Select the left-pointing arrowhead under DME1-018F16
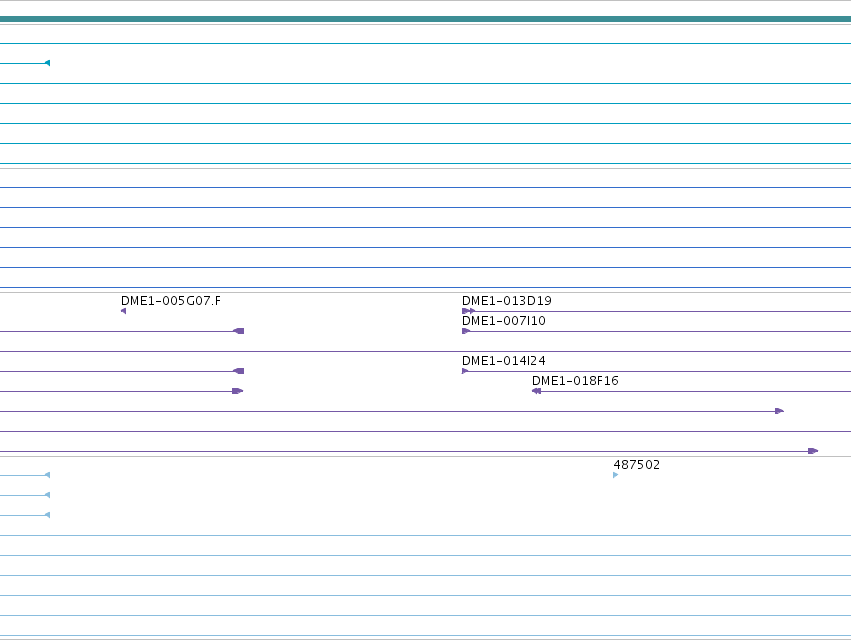851x640 pixels. [x=536, y=391]
